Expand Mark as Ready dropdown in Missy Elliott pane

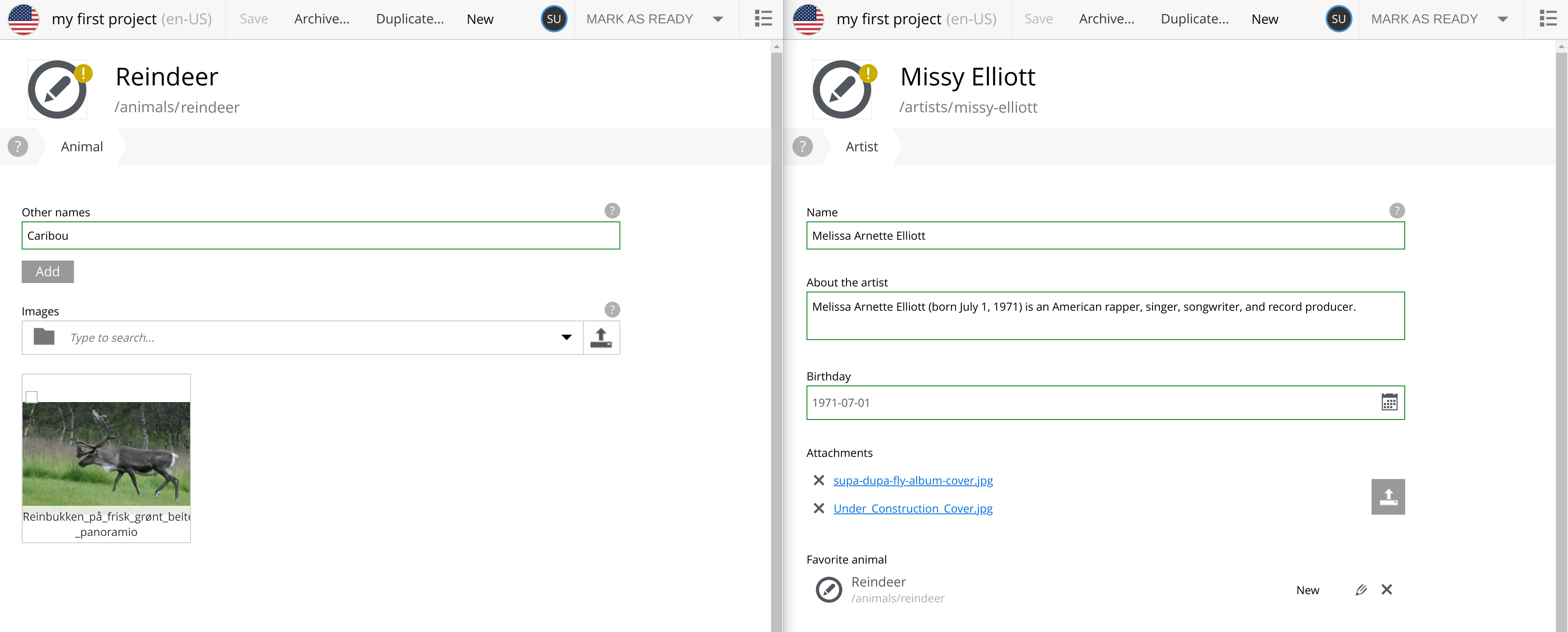point(1502,20)
